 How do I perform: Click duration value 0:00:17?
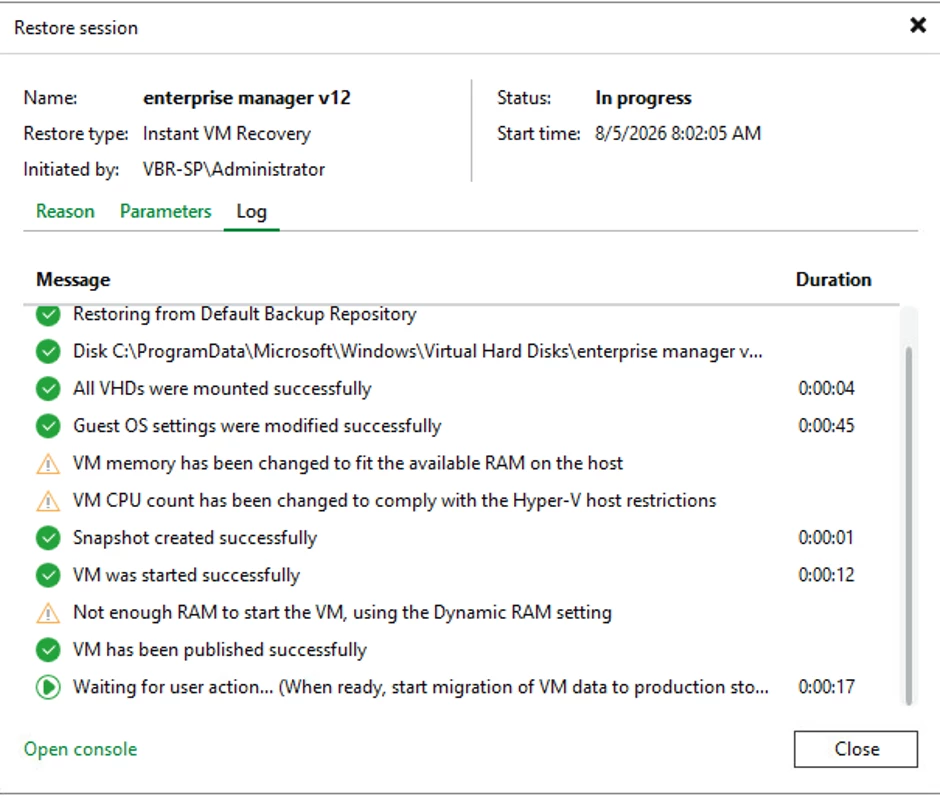click(826, 687)
